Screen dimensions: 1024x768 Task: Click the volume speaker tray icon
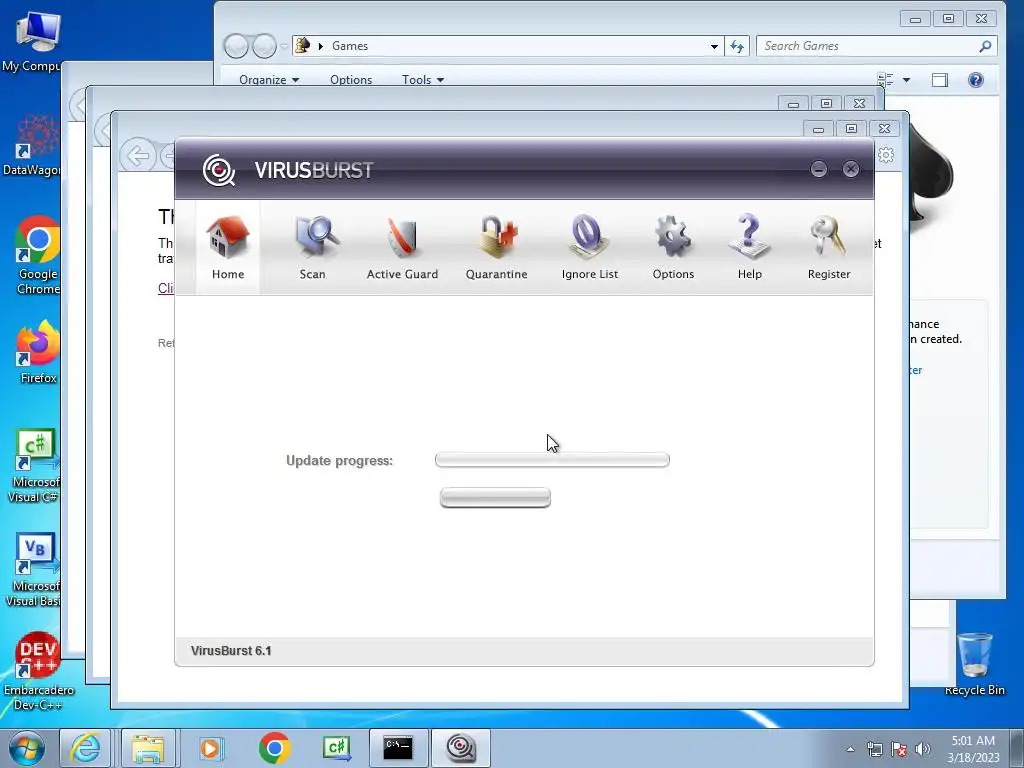pos(922,749)
